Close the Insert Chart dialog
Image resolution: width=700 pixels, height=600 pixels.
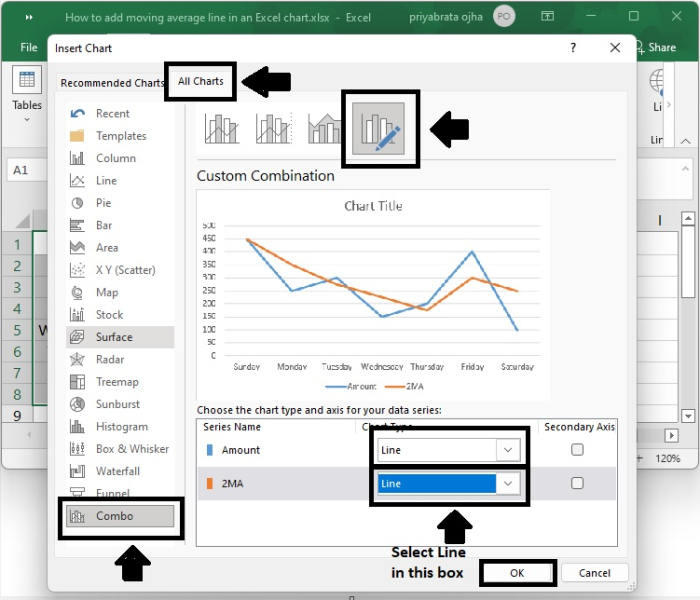click(615, 48)
